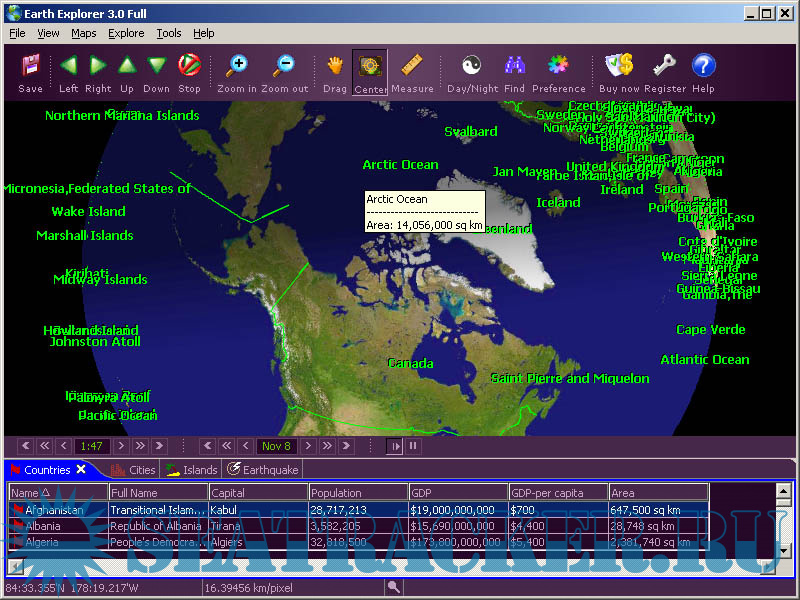Image resolution: width=800 pixels, height=600 pixels.
Task: Toggle the Day/Night view
Action: coord(472,67)
